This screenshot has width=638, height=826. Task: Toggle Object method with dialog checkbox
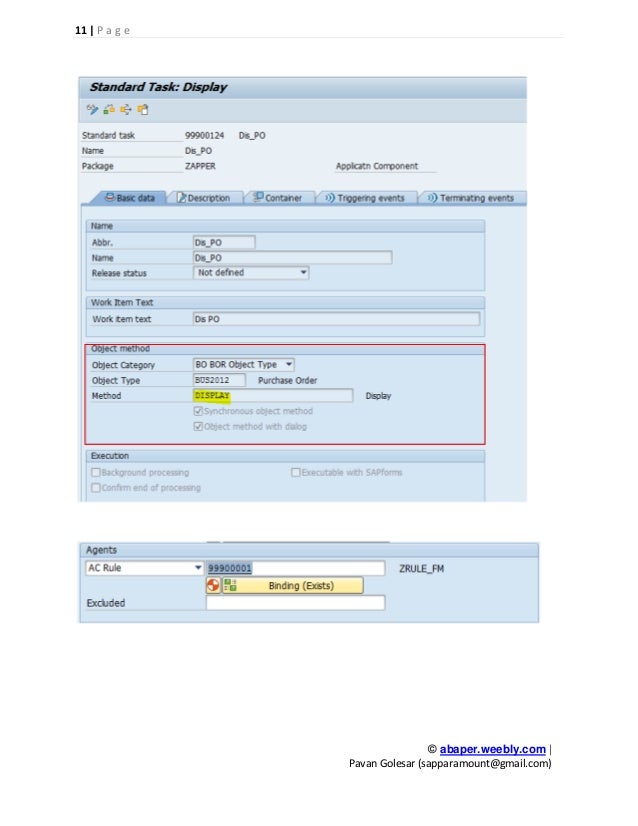click(199, 426)
